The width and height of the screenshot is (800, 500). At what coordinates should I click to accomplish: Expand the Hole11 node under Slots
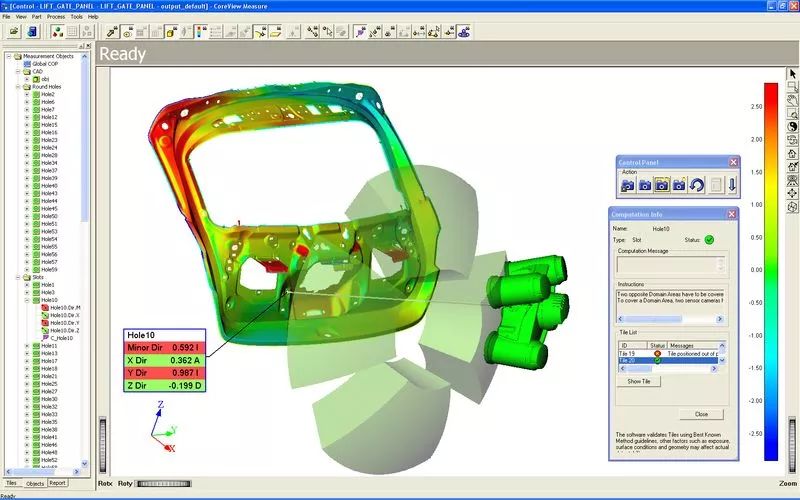27,346
